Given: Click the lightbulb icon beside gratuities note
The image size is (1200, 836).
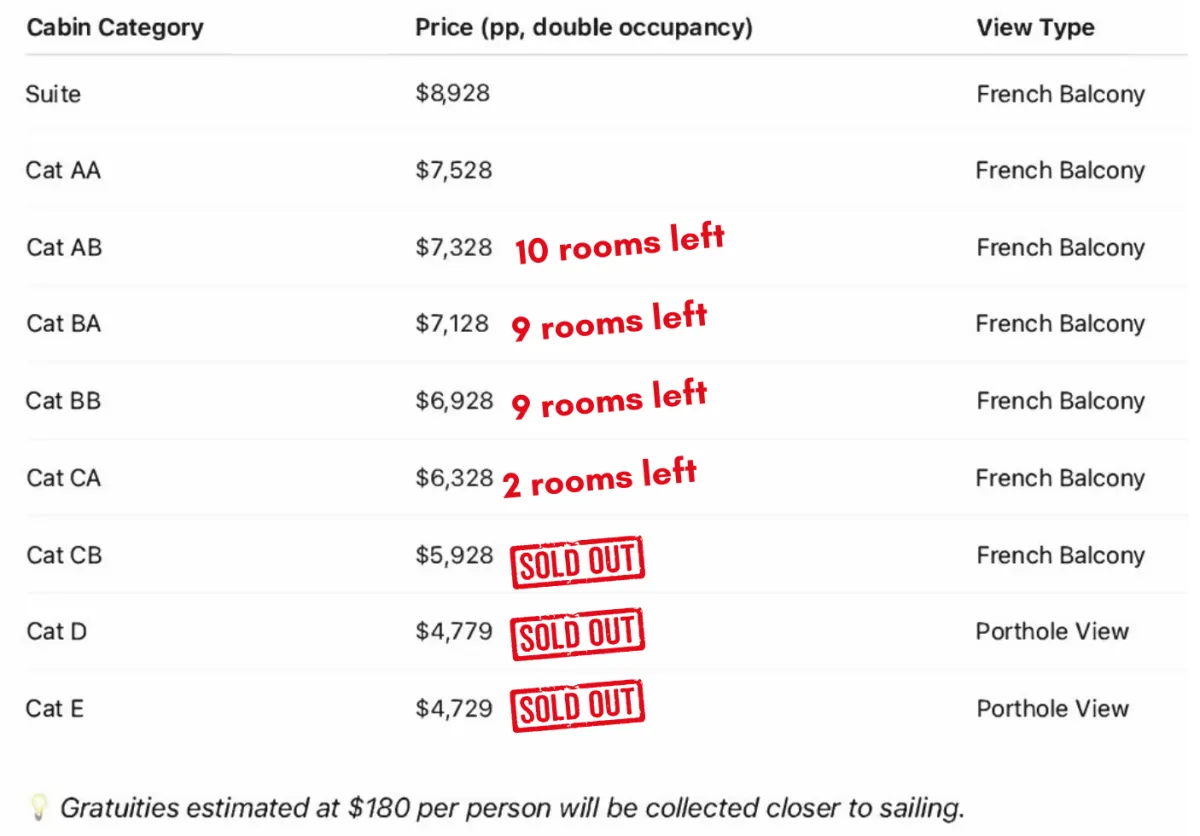Looking at the screenshot, I should [39, 806].
